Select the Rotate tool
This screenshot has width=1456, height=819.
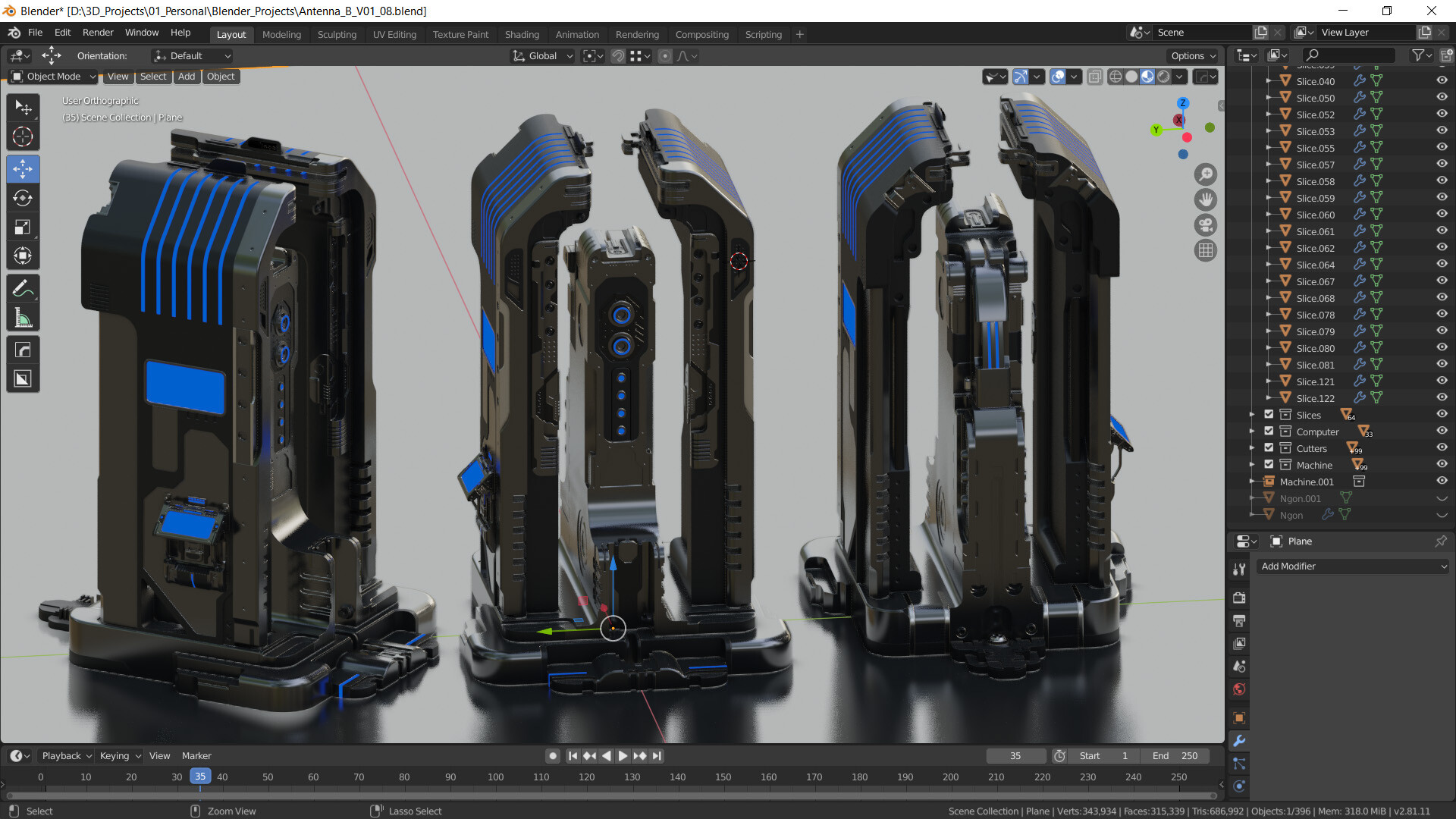pyautogui.click(x=23, y=198)
